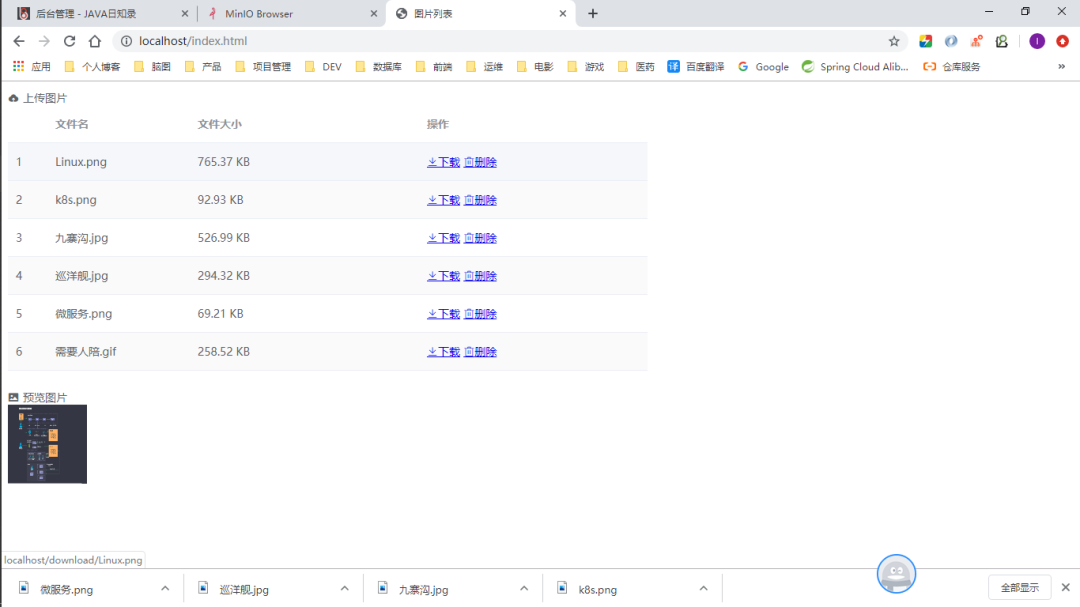Select the 图片列表 tab
Image resolution: width=1080 pixels, height=607 pixels.
pos(479,14)
